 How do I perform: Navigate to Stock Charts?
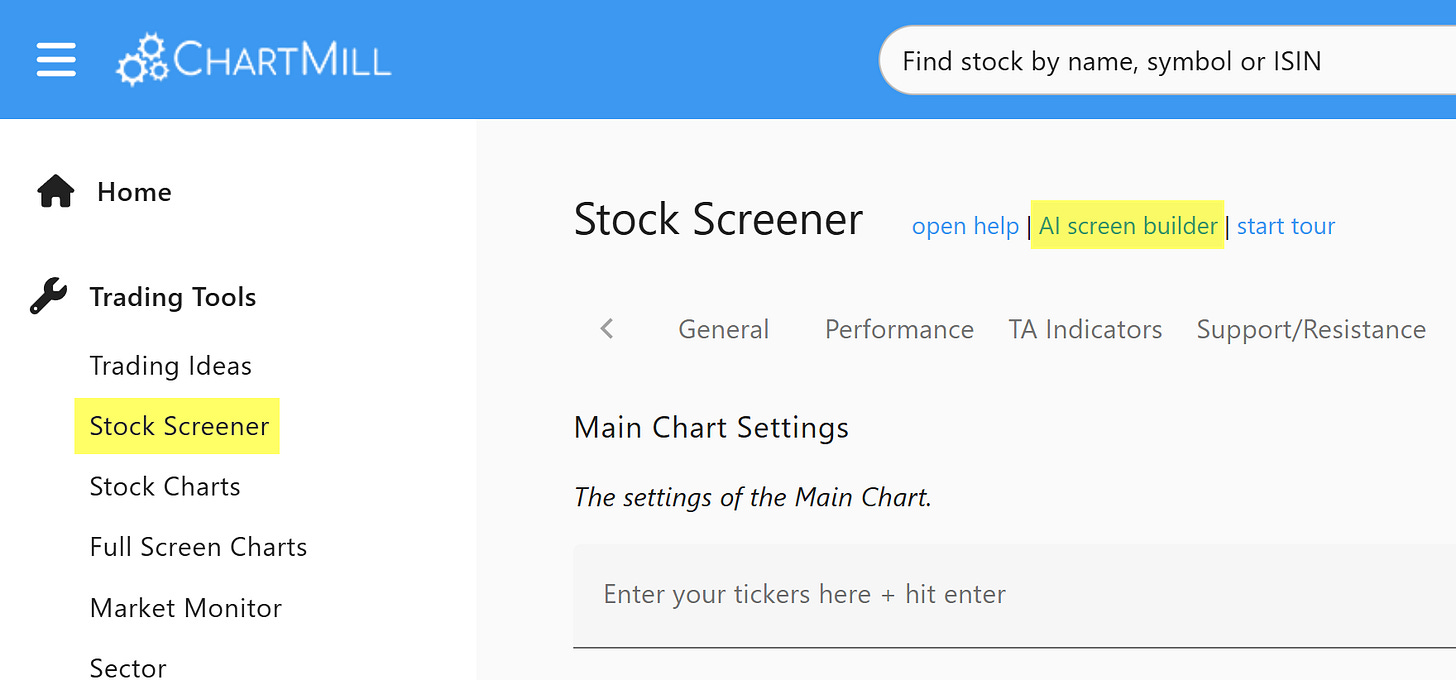pyautogui.click(x=165, y=487)
